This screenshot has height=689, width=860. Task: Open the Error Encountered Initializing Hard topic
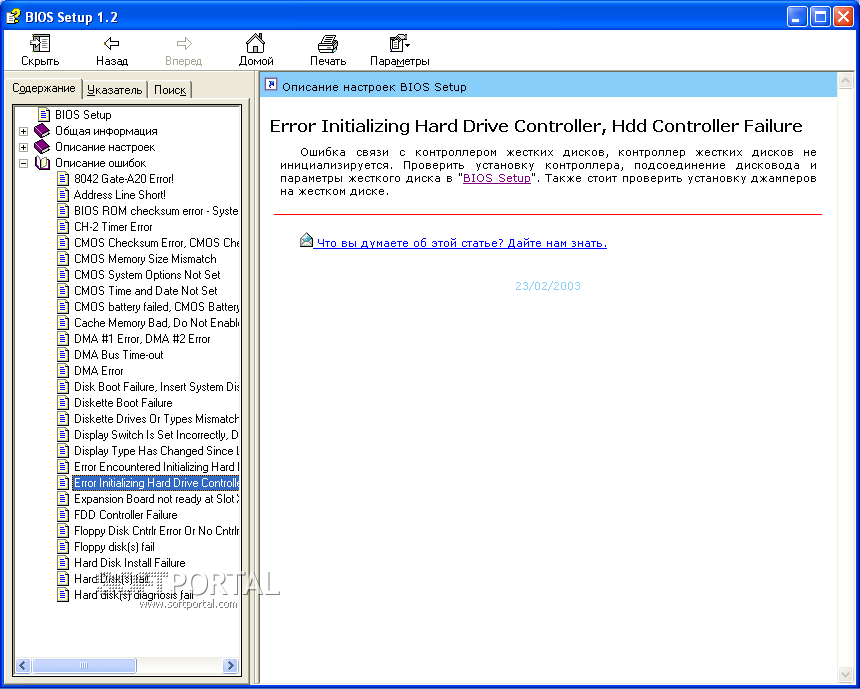point(156,467)
